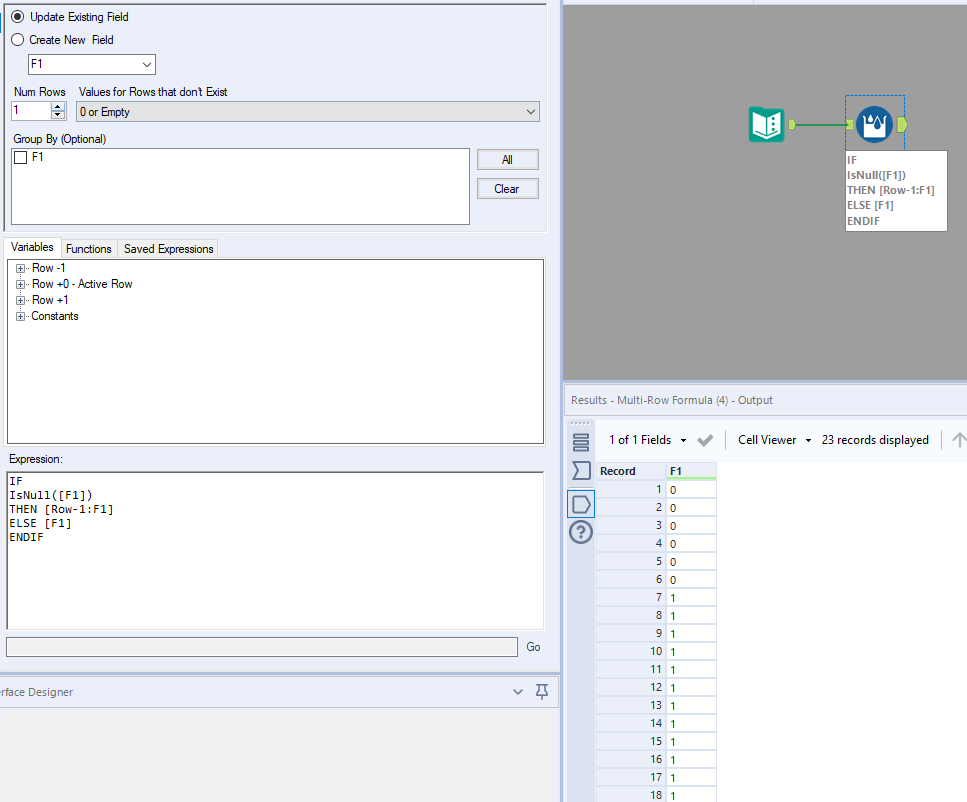Image resolution: width=967 pixels, height=802 pixels.
Task: Switch to the Variables tab
Action: pyautogui.click(x=32, y=247)
